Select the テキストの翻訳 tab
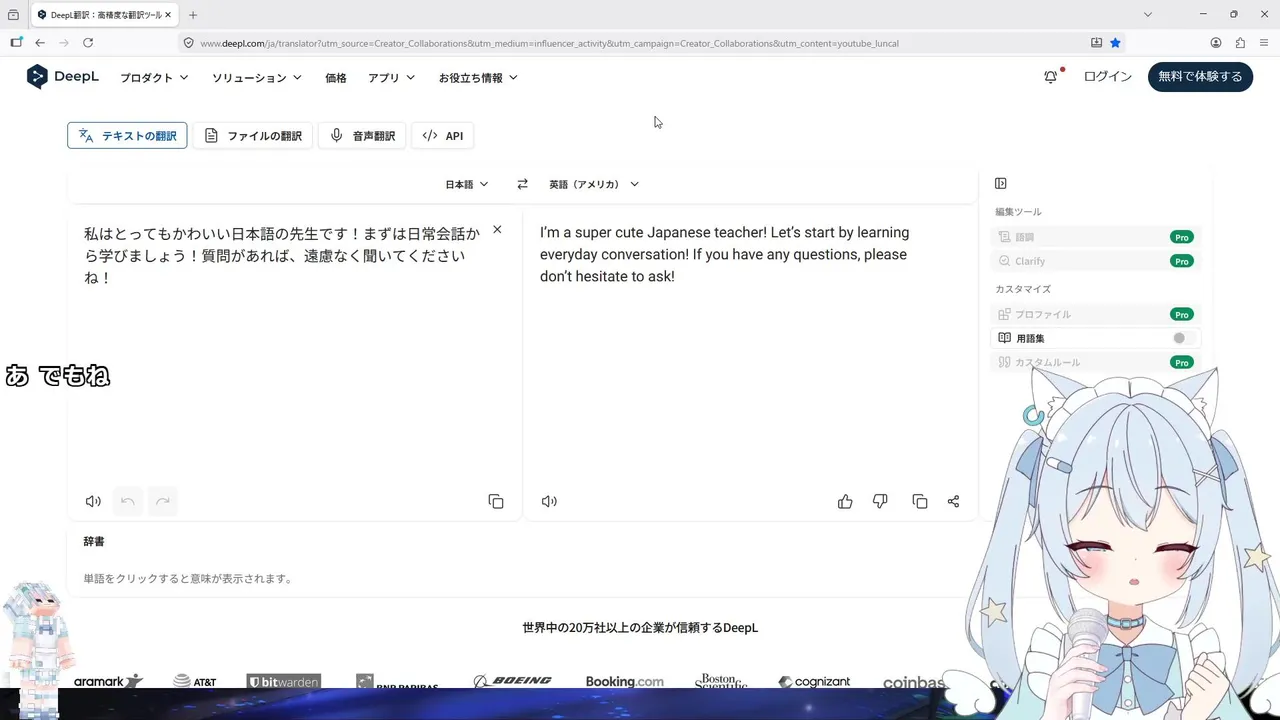 (127, 136)
